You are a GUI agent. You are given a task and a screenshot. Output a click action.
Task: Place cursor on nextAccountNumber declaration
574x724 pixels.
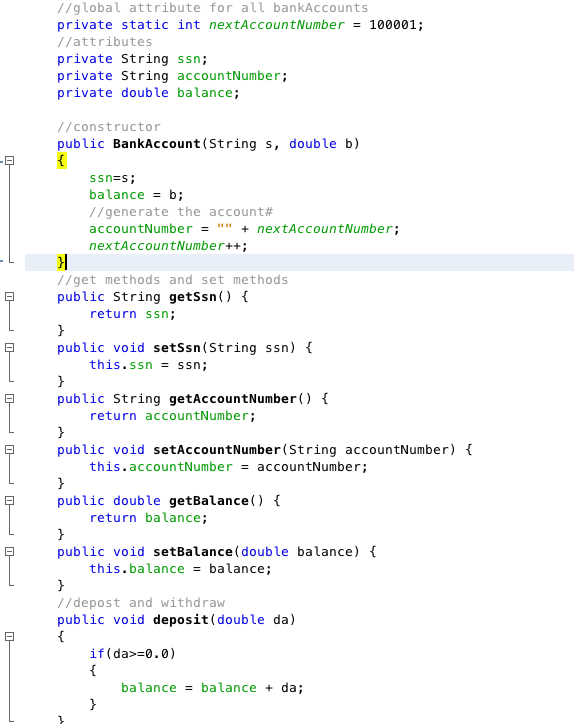click(x=277, y=24)
